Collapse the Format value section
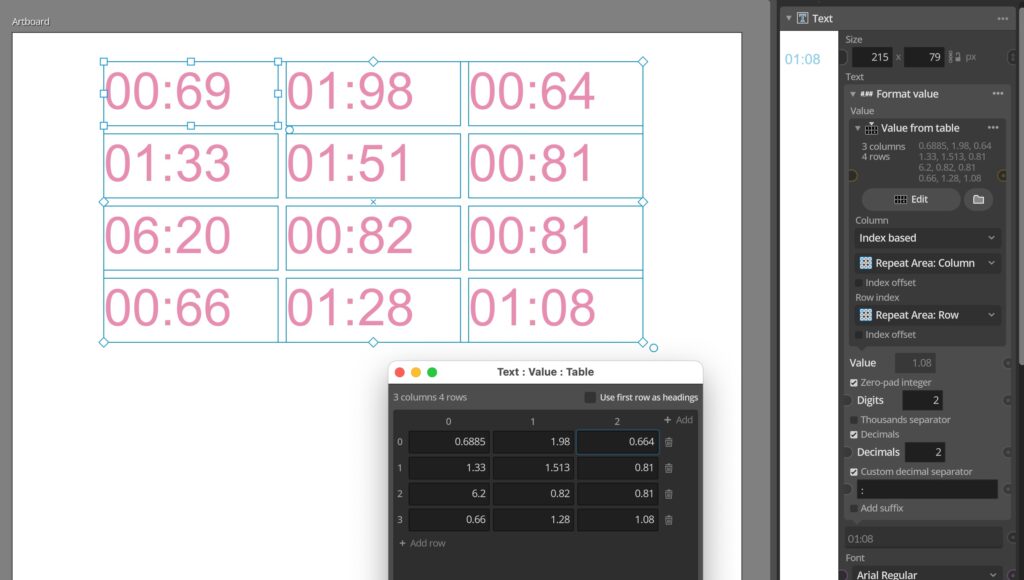This screenshot has height=580, width=1024. 853,94
